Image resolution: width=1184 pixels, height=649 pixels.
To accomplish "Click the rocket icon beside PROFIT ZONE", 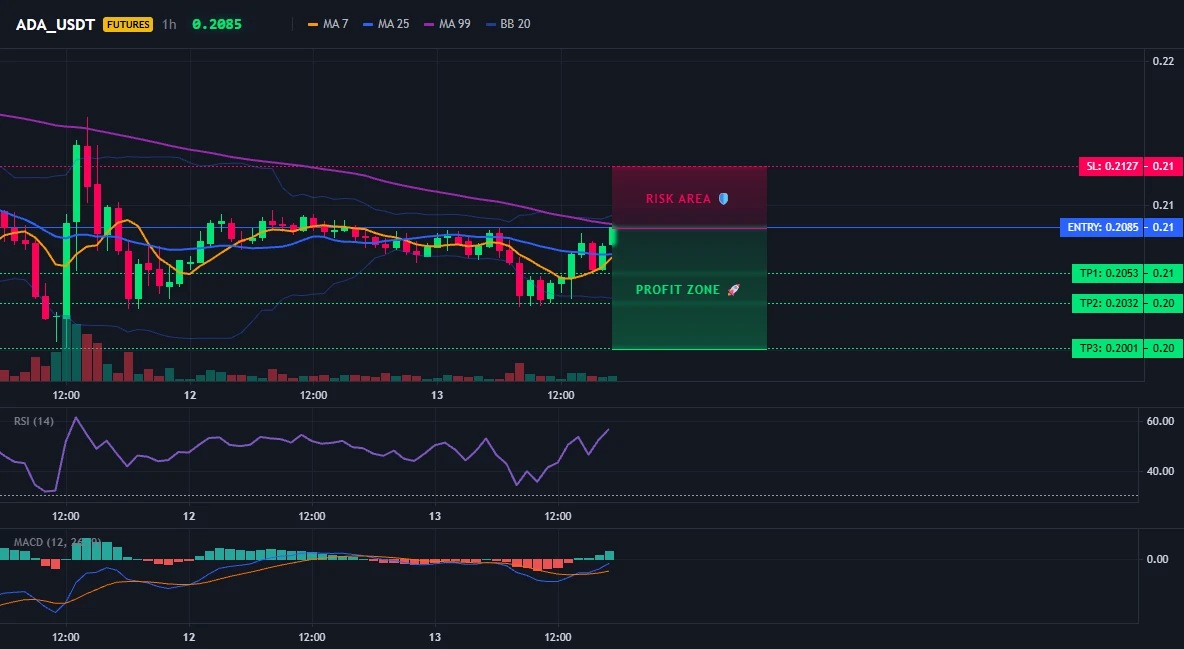I will click(733, 289).
